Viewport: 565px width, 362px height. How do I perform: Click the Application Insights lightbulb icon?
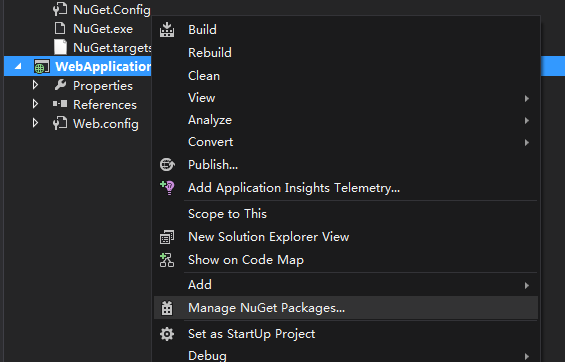coord(168,187)
